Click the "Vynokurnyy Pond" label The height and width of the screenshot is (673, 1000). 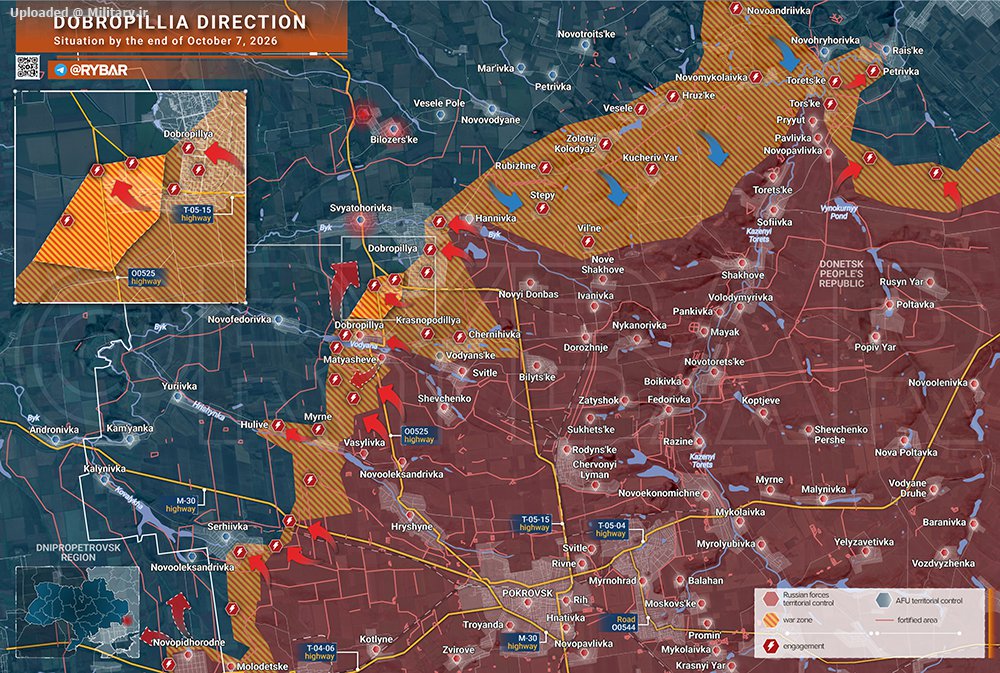click(839, 212)
